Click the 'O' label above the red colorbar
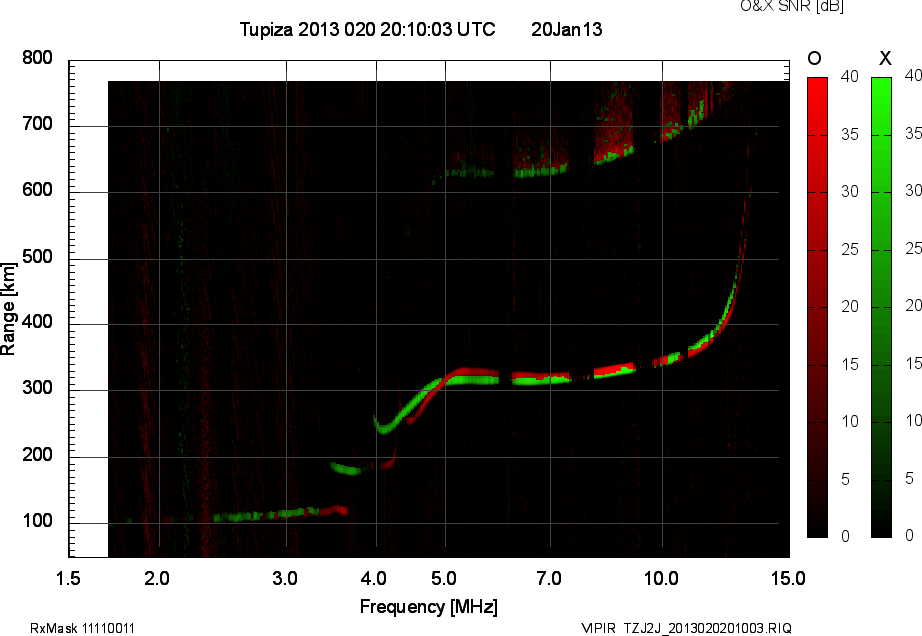The width and height of the screenshot is (922, 636). coord(814,58)
